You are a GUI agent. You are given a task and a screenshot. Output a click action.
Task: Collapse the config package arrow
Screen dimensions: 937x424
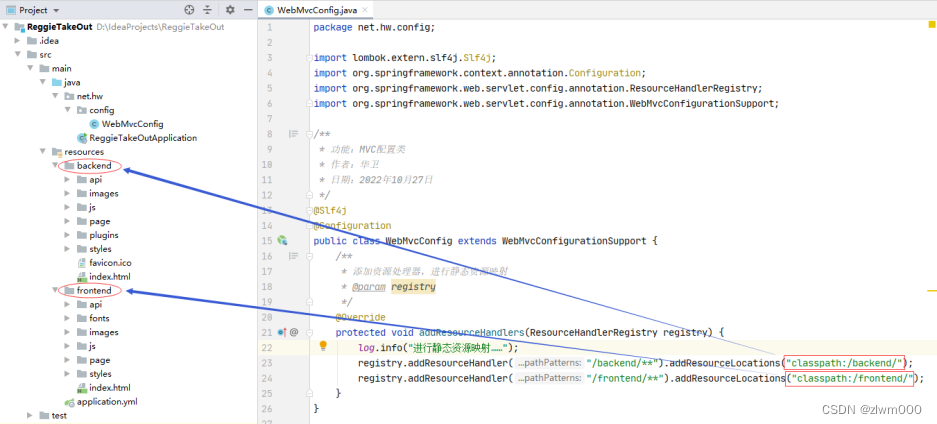[x=68, y=110]
